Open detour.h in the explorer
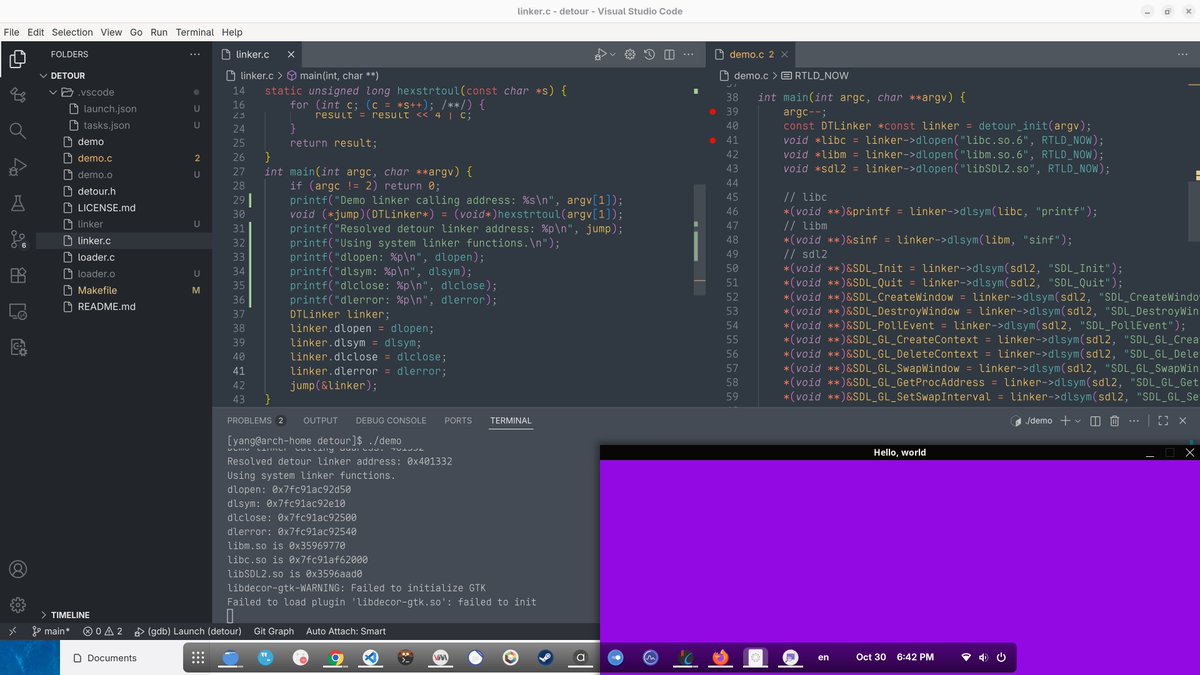This screenshot has width=1200, height=675. (97, 191)
